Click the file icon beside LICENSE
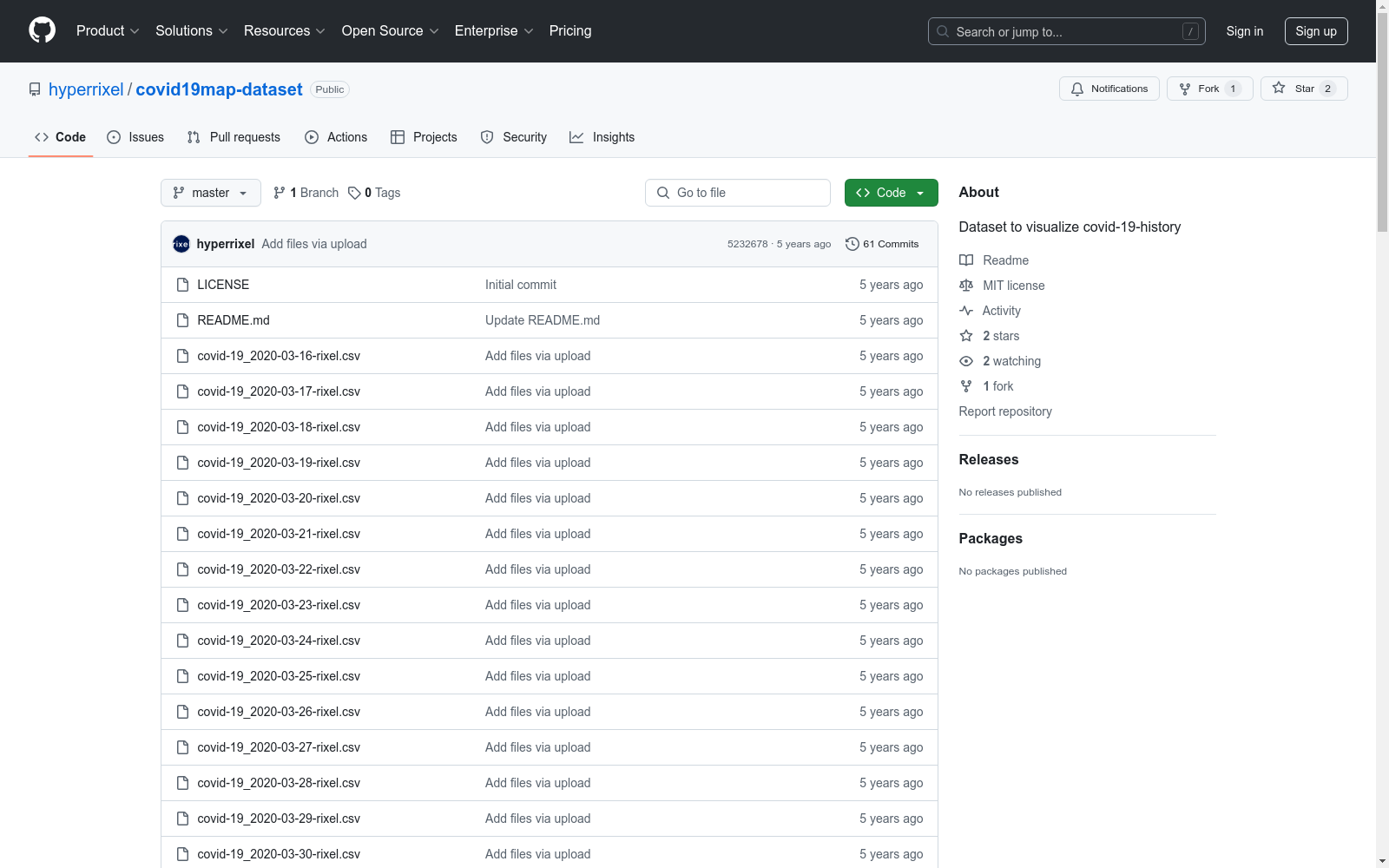This screenshot has height=868, width=1389. (x=182, y=285)
